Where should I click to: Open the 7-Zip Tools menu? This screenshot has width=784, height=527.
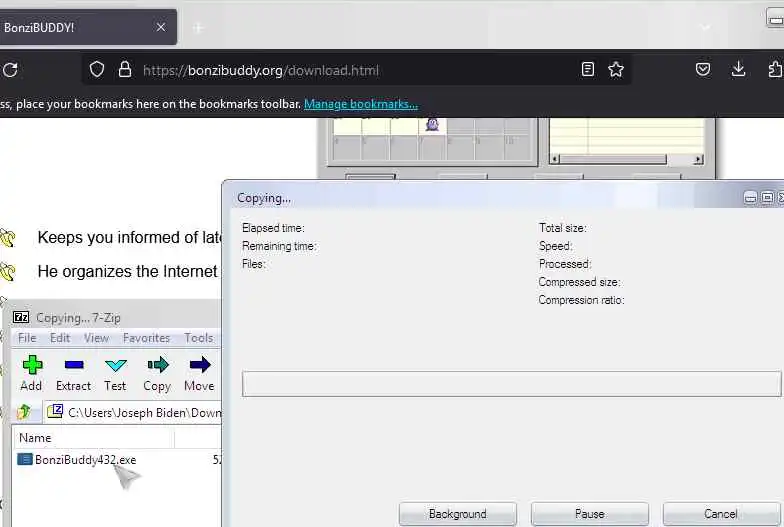[198, 338]
